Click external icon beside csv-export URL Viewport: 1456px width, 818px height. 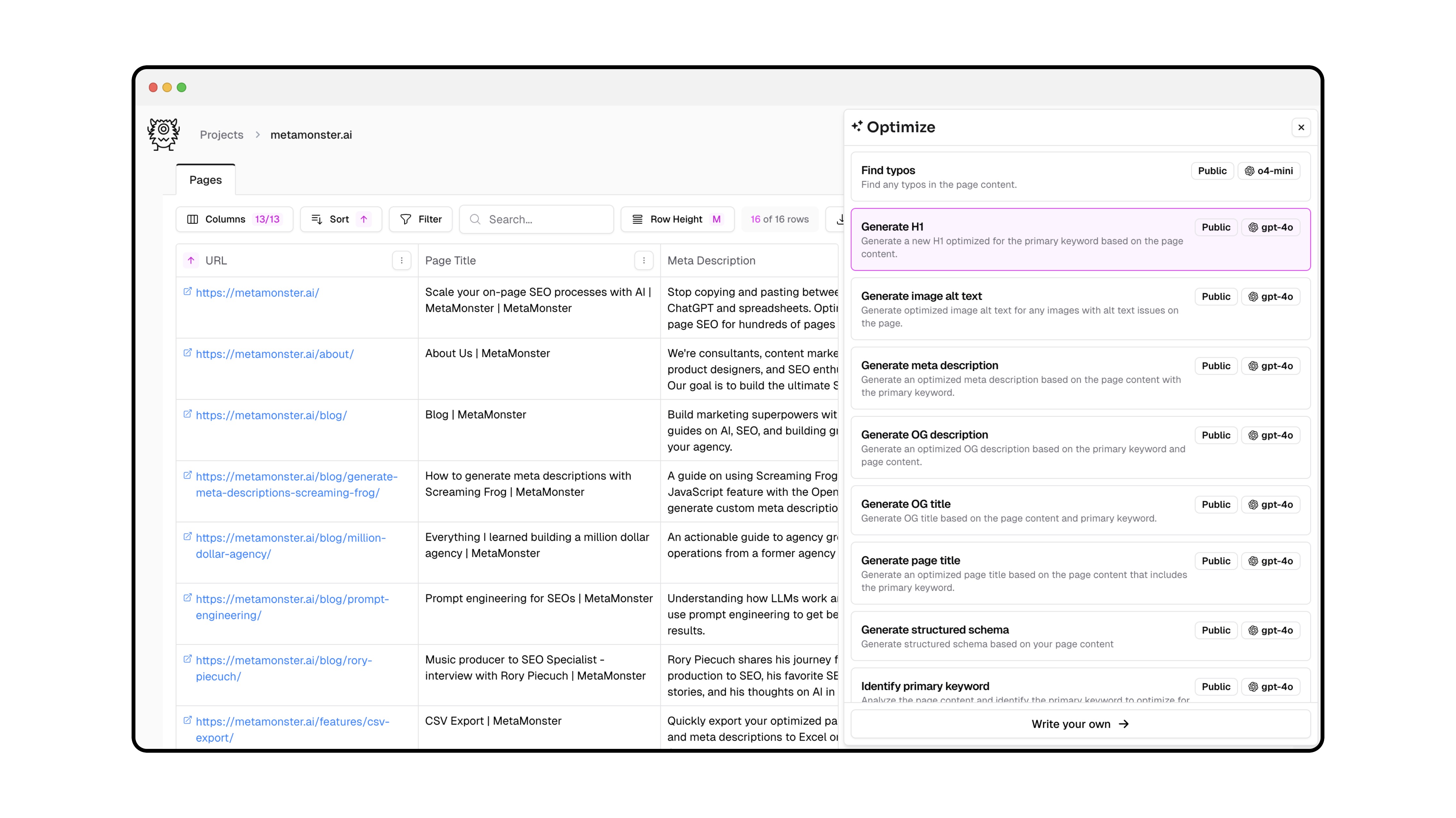[188, 720]
